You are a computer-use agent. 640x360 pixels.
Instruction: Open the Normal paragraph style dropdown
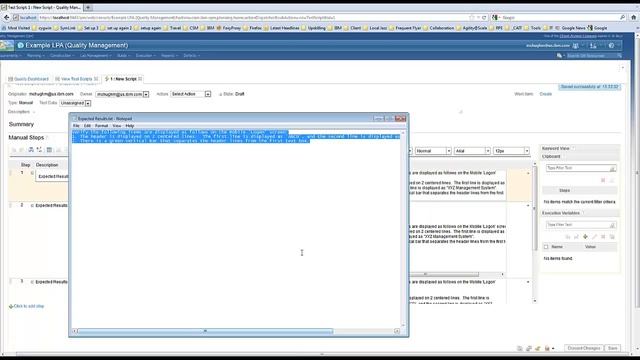pyautogui.click(x=449, y=151)
